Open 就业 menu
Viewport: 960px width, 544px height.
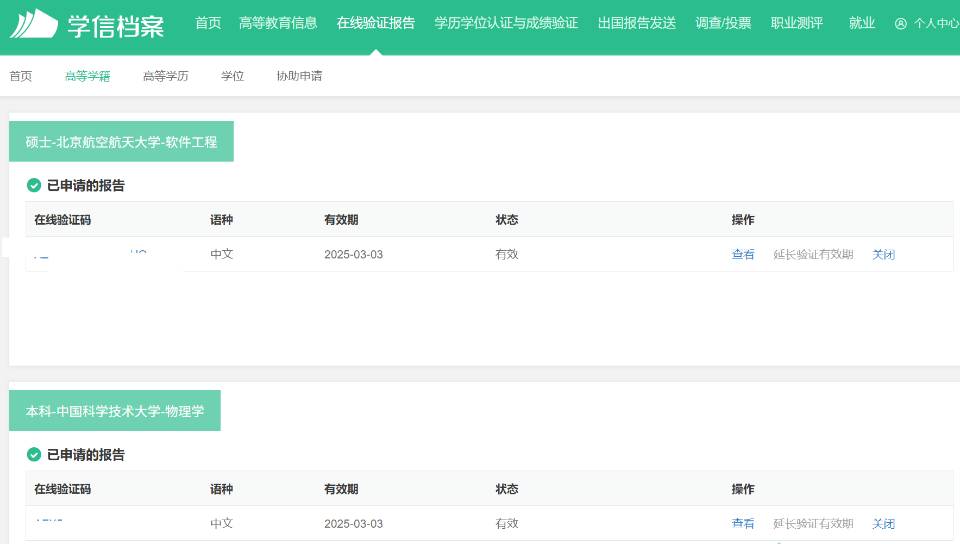point(861,23)
